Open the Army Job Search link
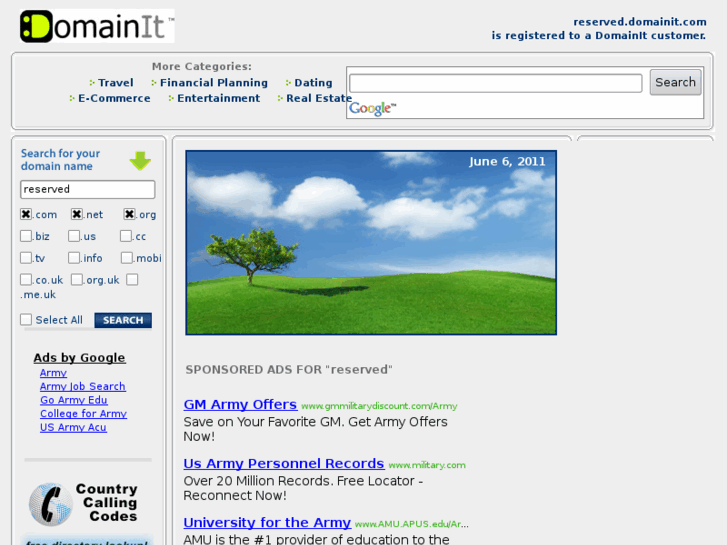Image resolution: width=727 pixels, height=545 pixels. (83, 386)
